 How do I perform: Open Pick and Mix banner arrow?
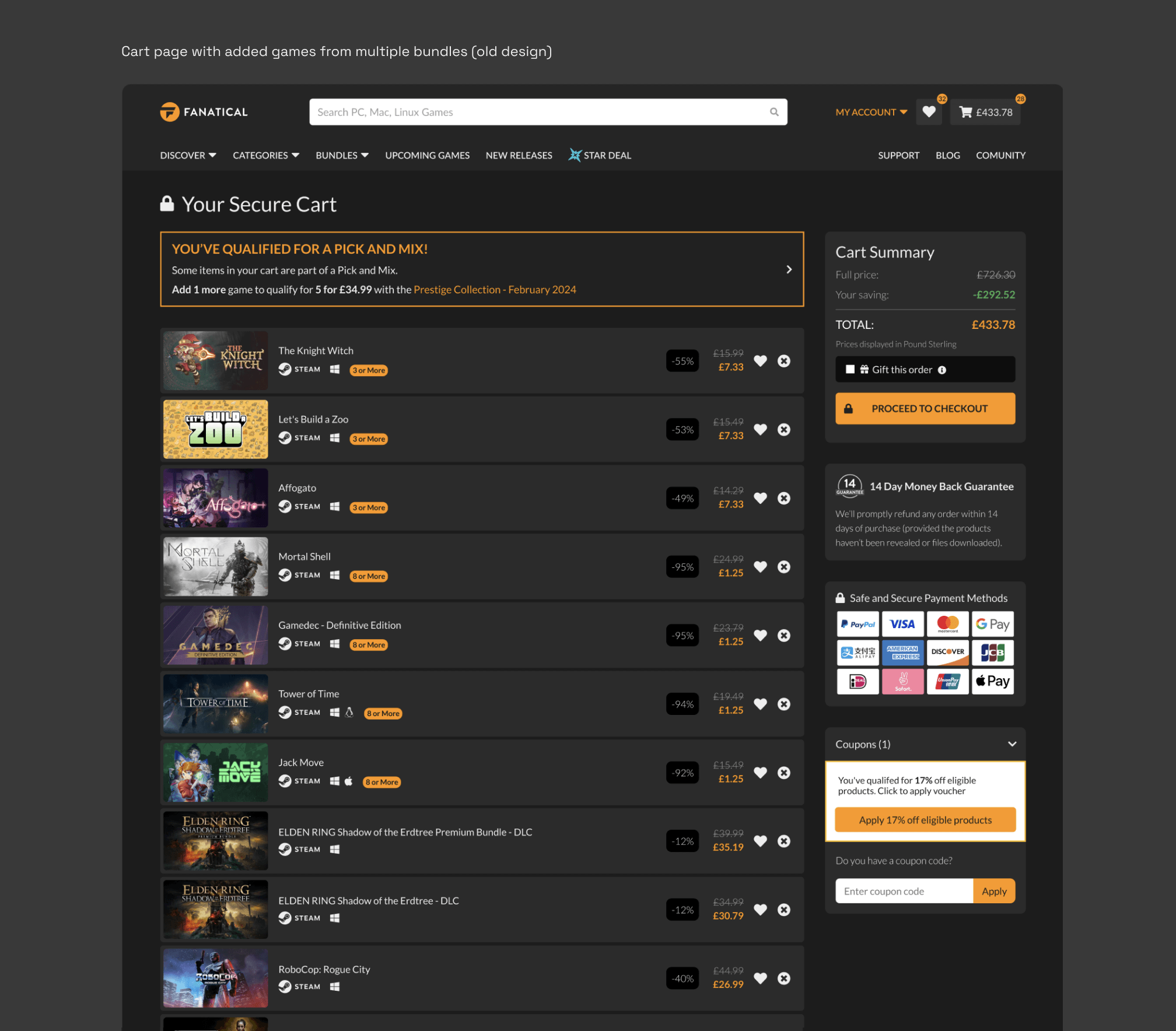click(x=789, y=269)
